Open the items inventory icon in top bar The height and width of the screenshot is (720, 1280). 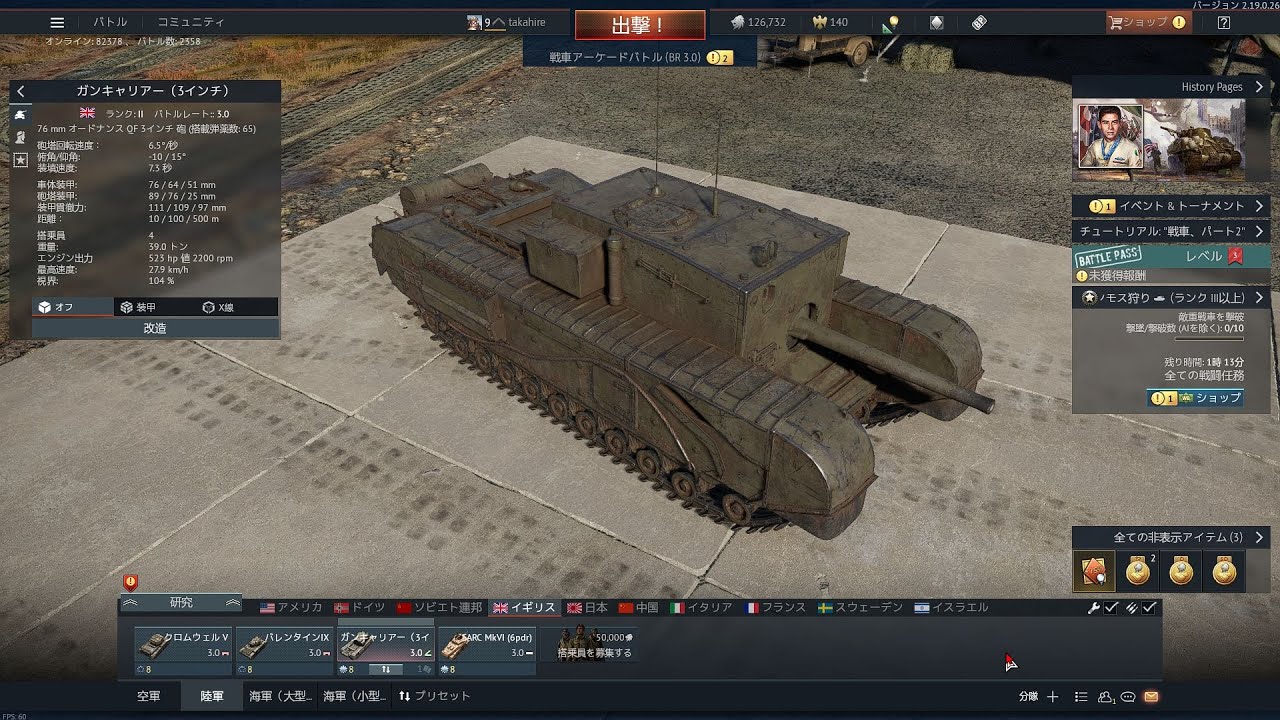coord(937,22)
